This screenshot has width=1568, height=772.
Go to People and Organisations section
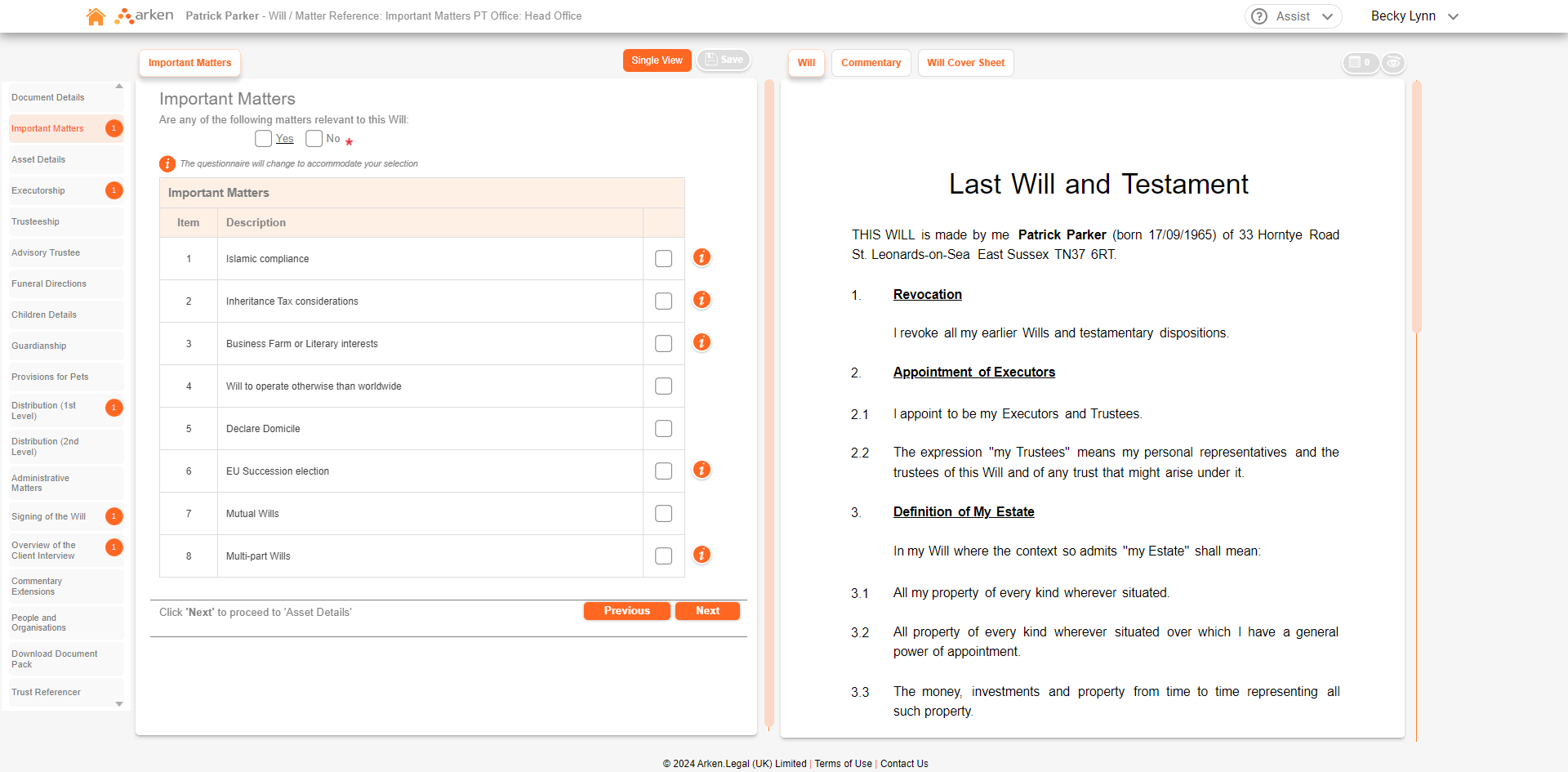coord(66,623)
